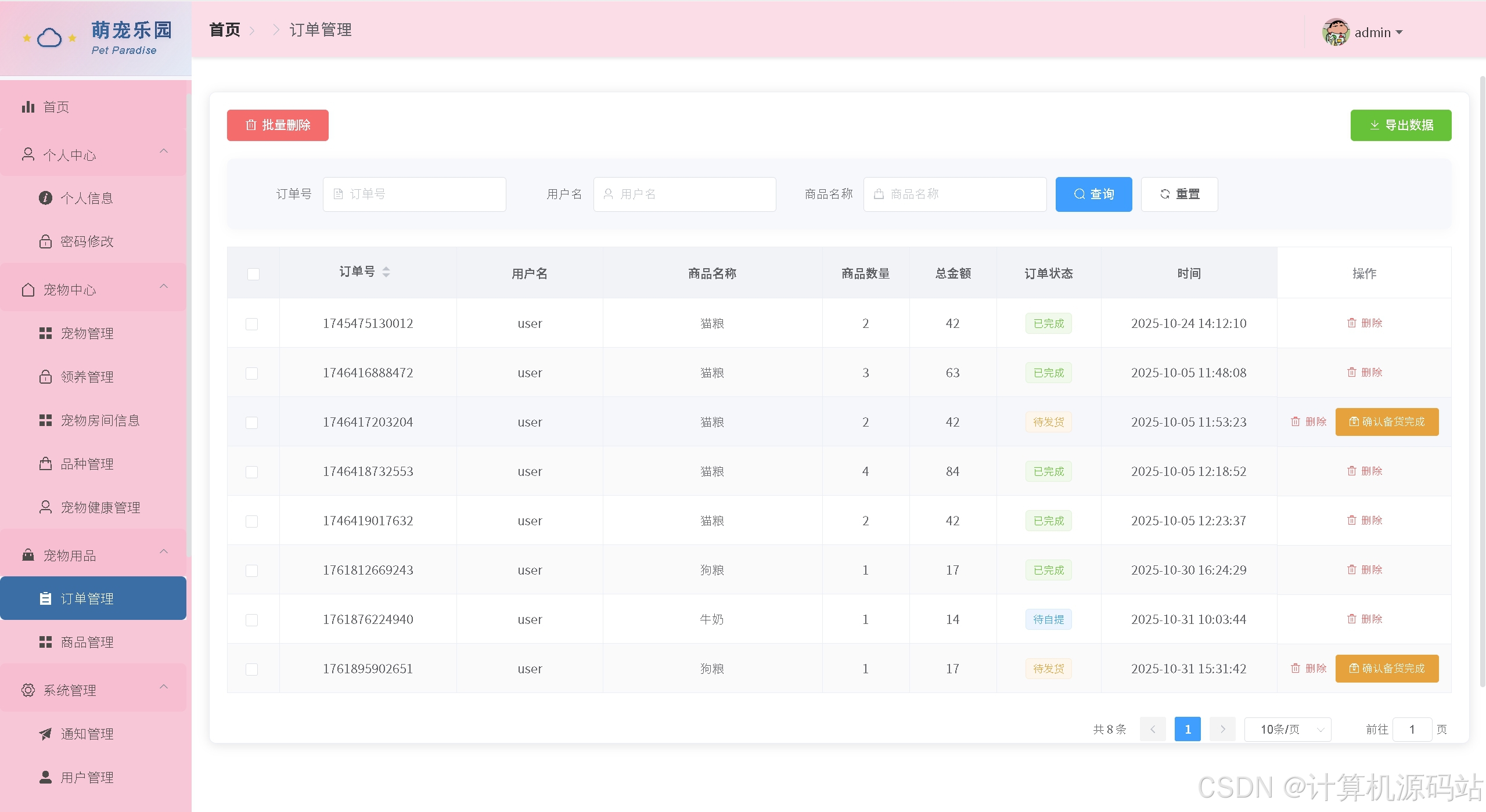Click the grid icon beside 宠物管理
This screenshot has width=1486, height=812.
pos(45,333)
